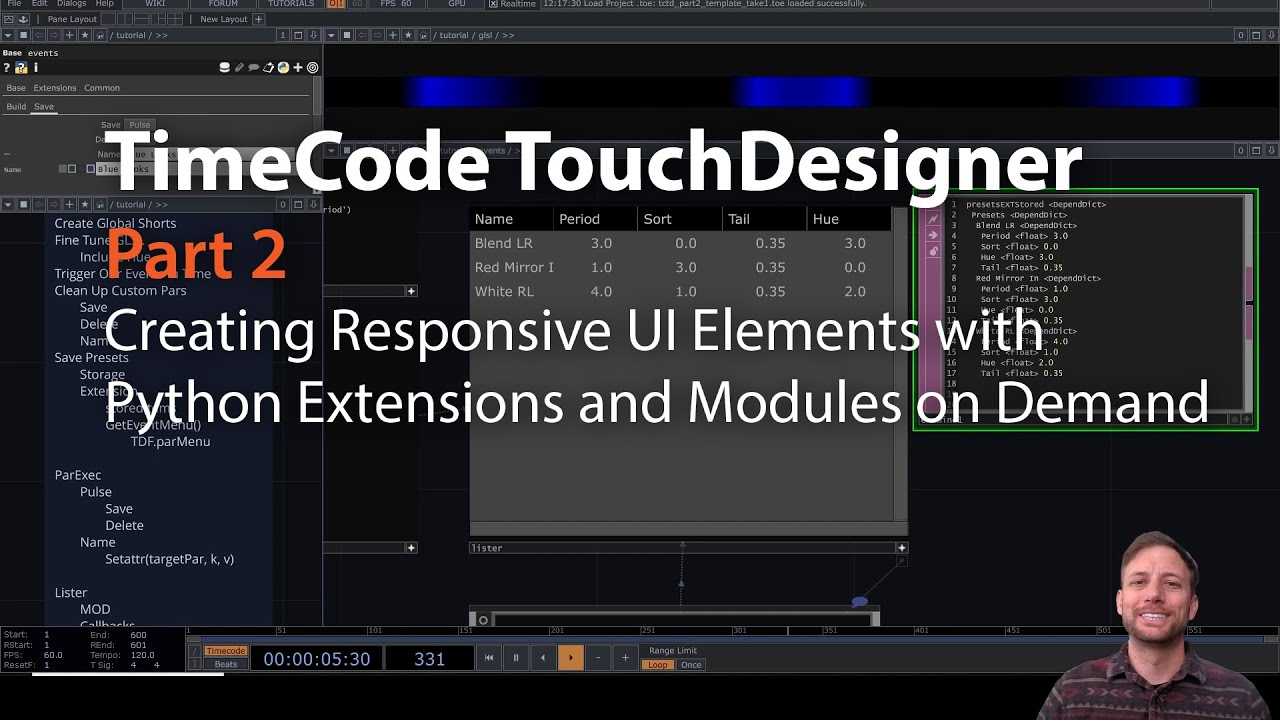
Task: Open pane type dropdown in /tutorial/glsl pane
Action: pos(333,35)
